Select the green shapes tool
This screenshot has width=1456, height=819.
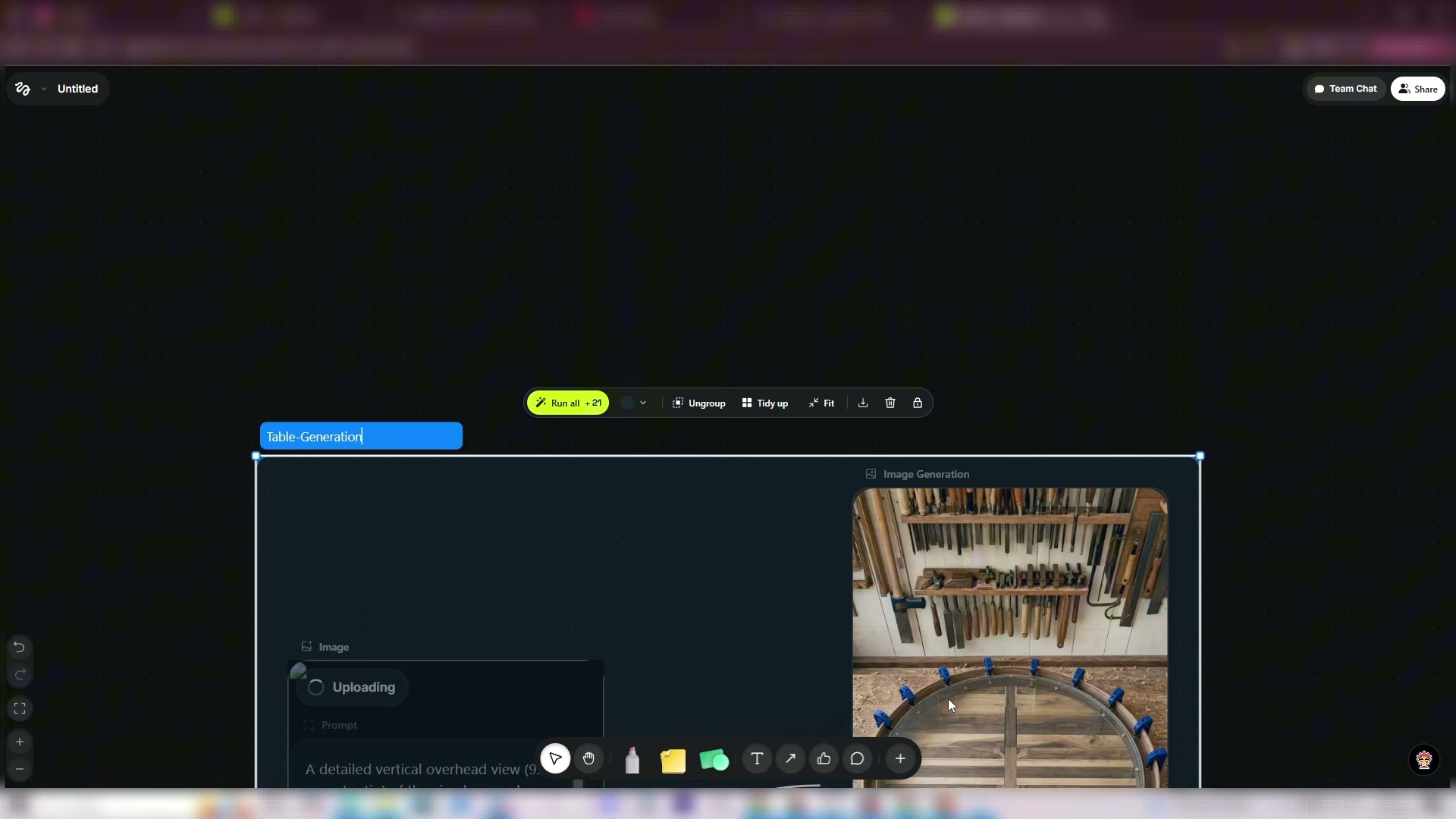tap(714, 760)
